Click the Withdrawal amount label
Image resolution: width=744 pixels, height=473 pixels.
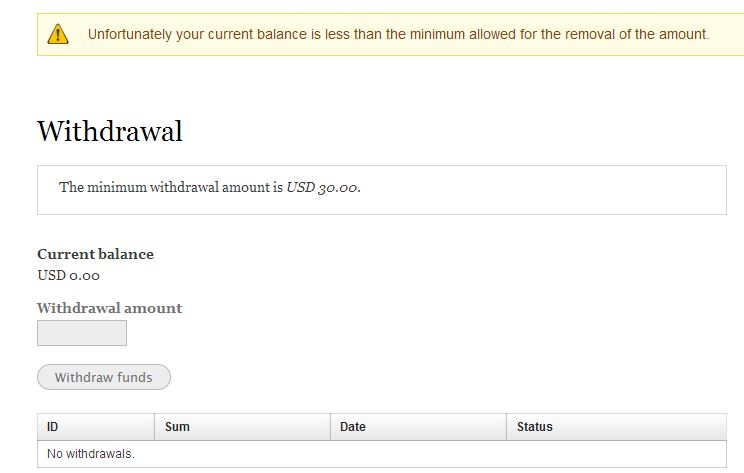pyautogui.click(x=110, y=308)
